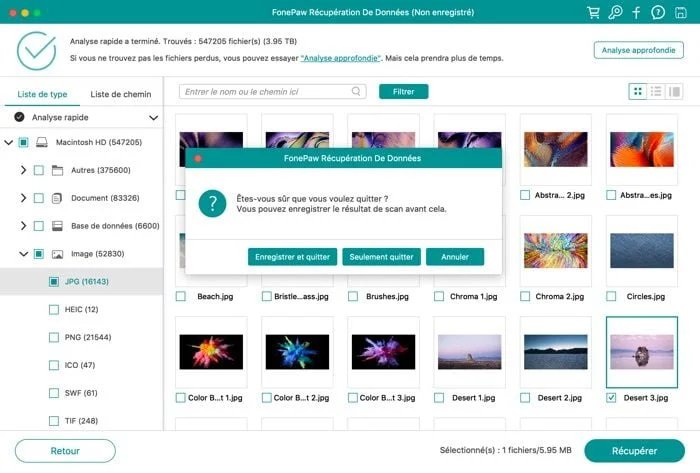Collapse the Image (52830) category

coord(23,254)
